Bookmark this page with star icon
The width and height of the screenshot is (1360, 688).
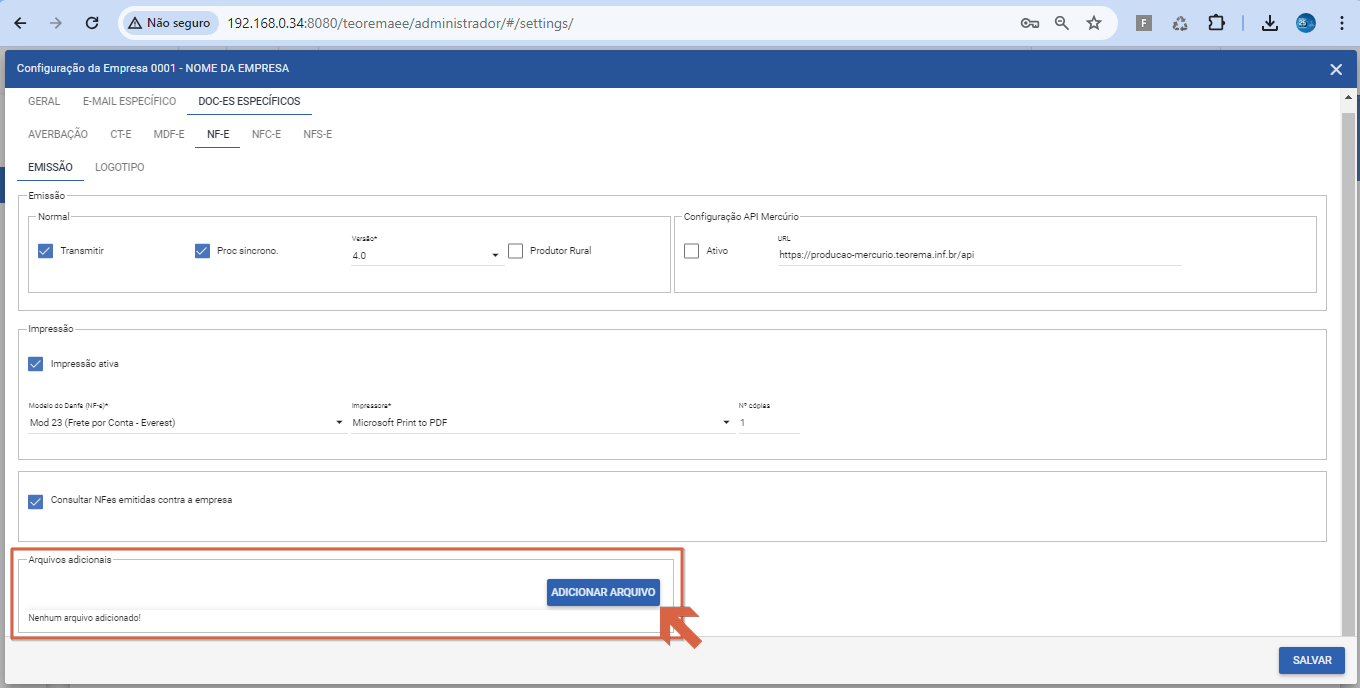pos(1094,23)
